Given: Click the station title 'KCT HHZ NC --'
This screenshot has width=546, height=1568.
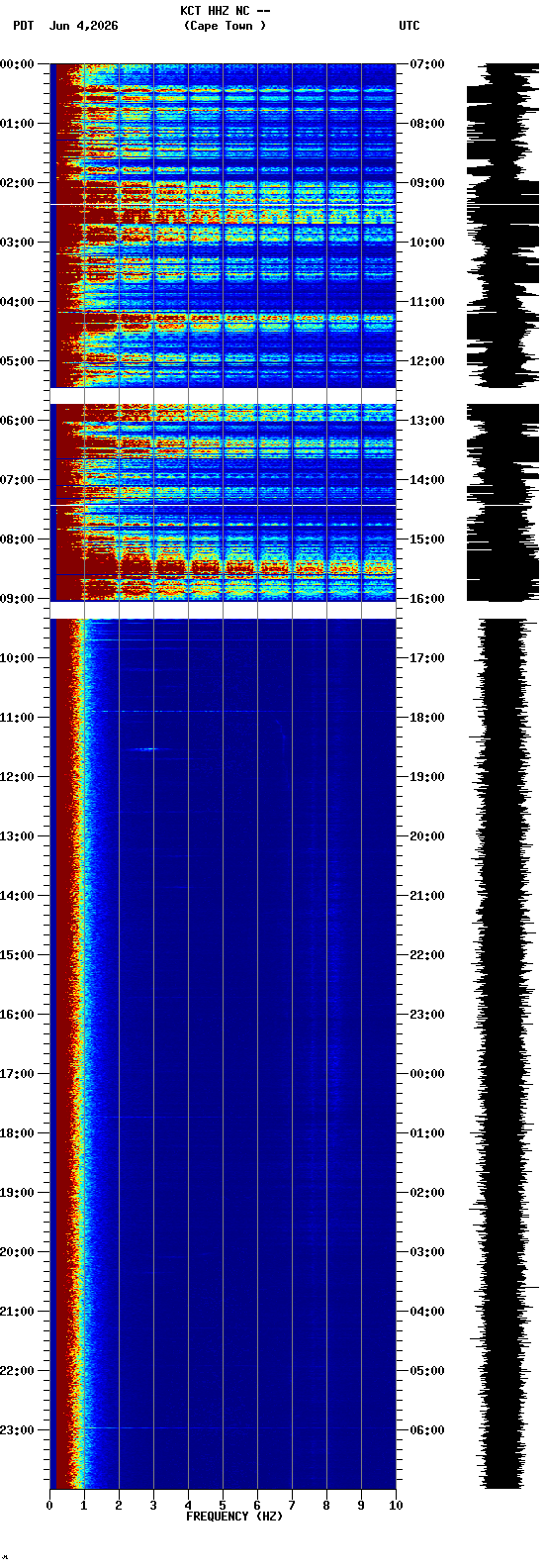Looking at the screenshot, I should [225, 11].
